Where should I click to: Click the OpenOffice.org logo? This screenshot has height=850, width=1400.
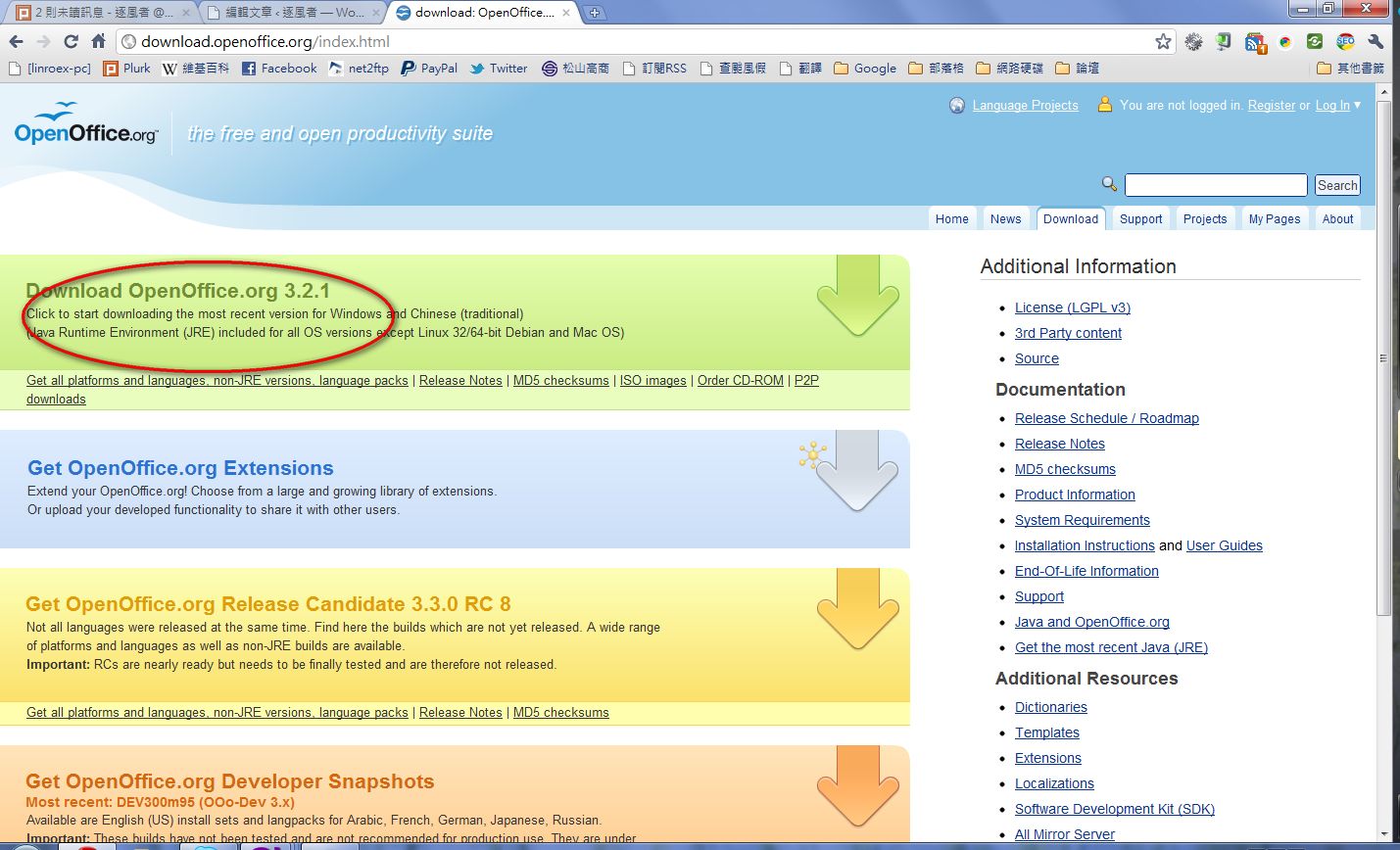tap(86, 124)
